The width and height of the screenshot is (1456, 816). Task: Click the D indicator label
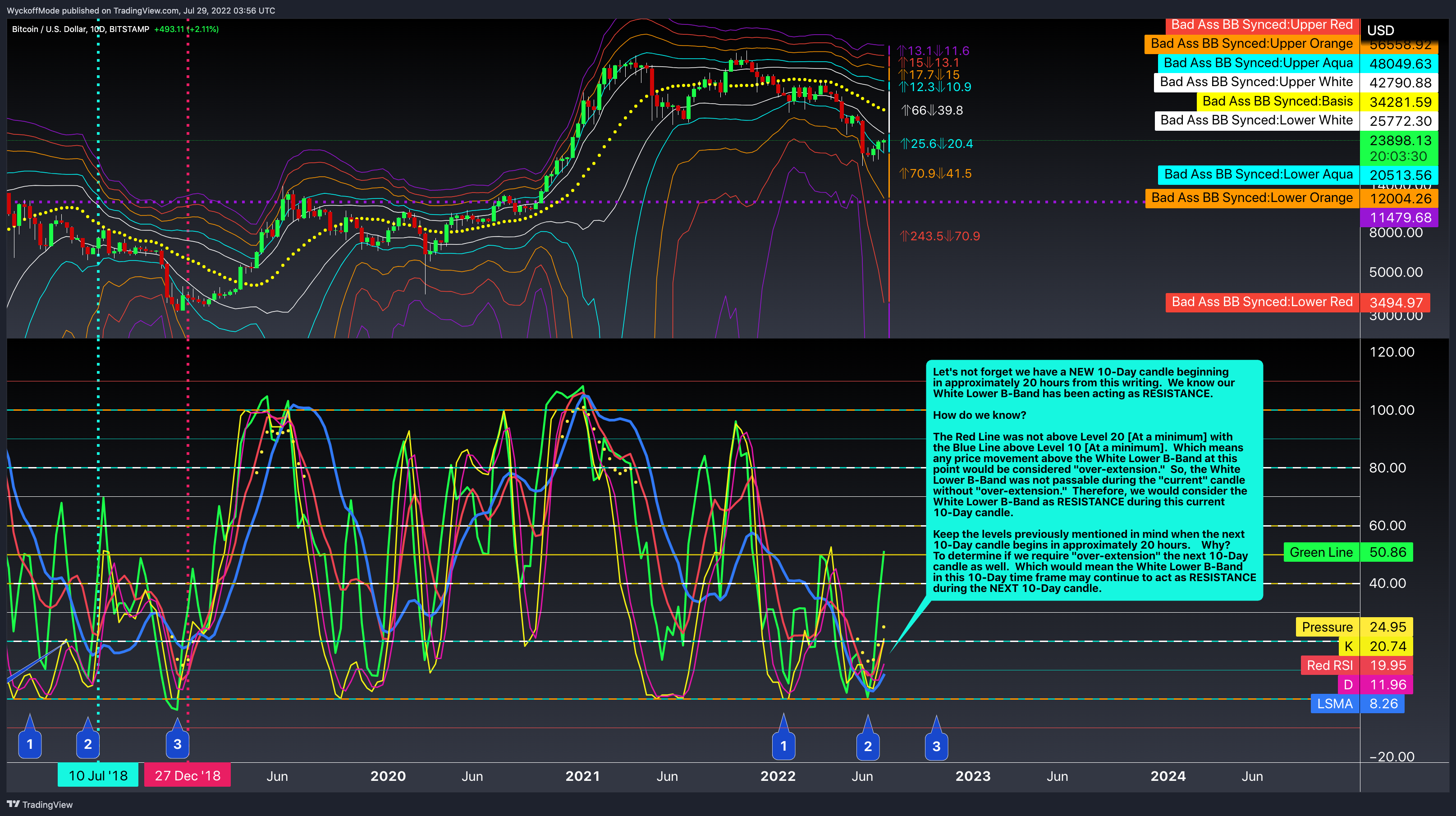coord(1348,684)
